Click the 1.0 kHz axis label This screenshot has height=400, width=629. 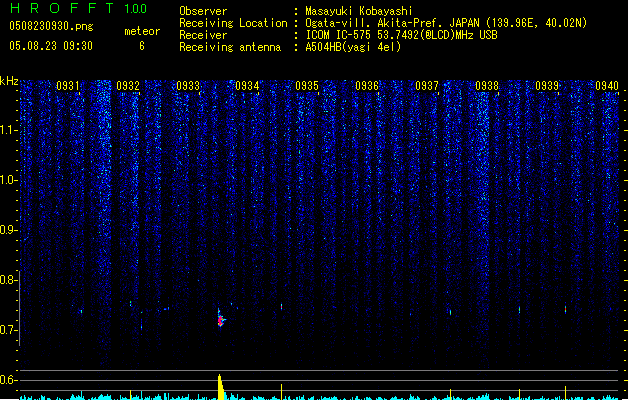coord(9,180)
